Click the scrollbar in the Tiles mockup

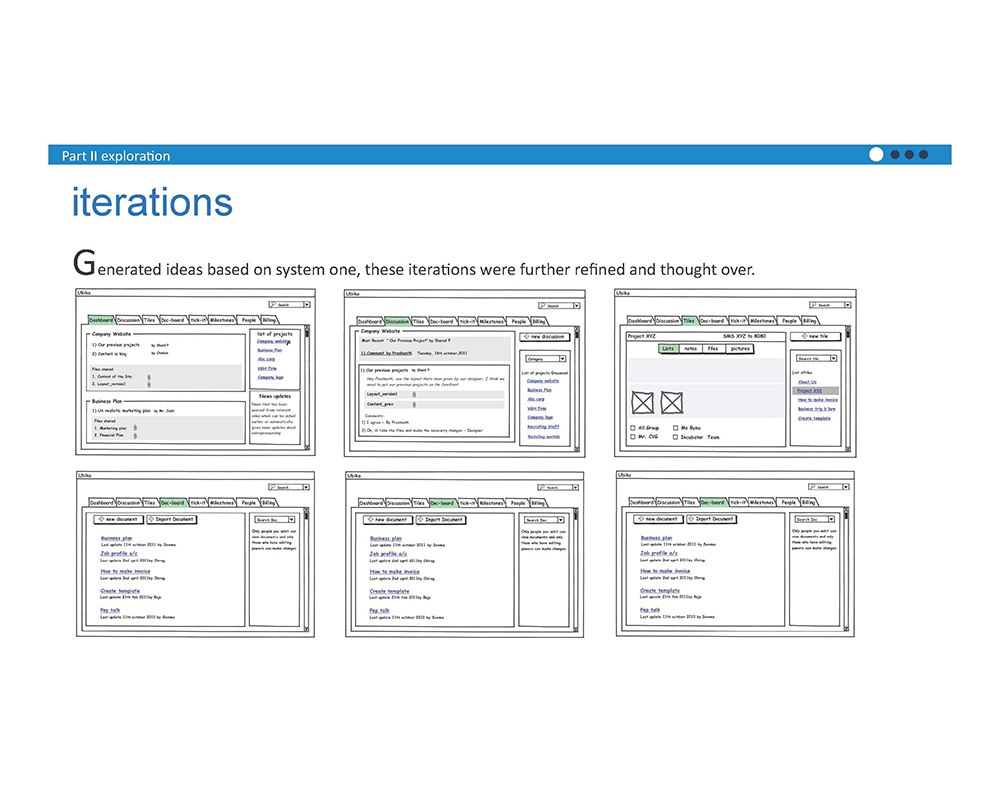pyautogui.click(x=848, y=389)
